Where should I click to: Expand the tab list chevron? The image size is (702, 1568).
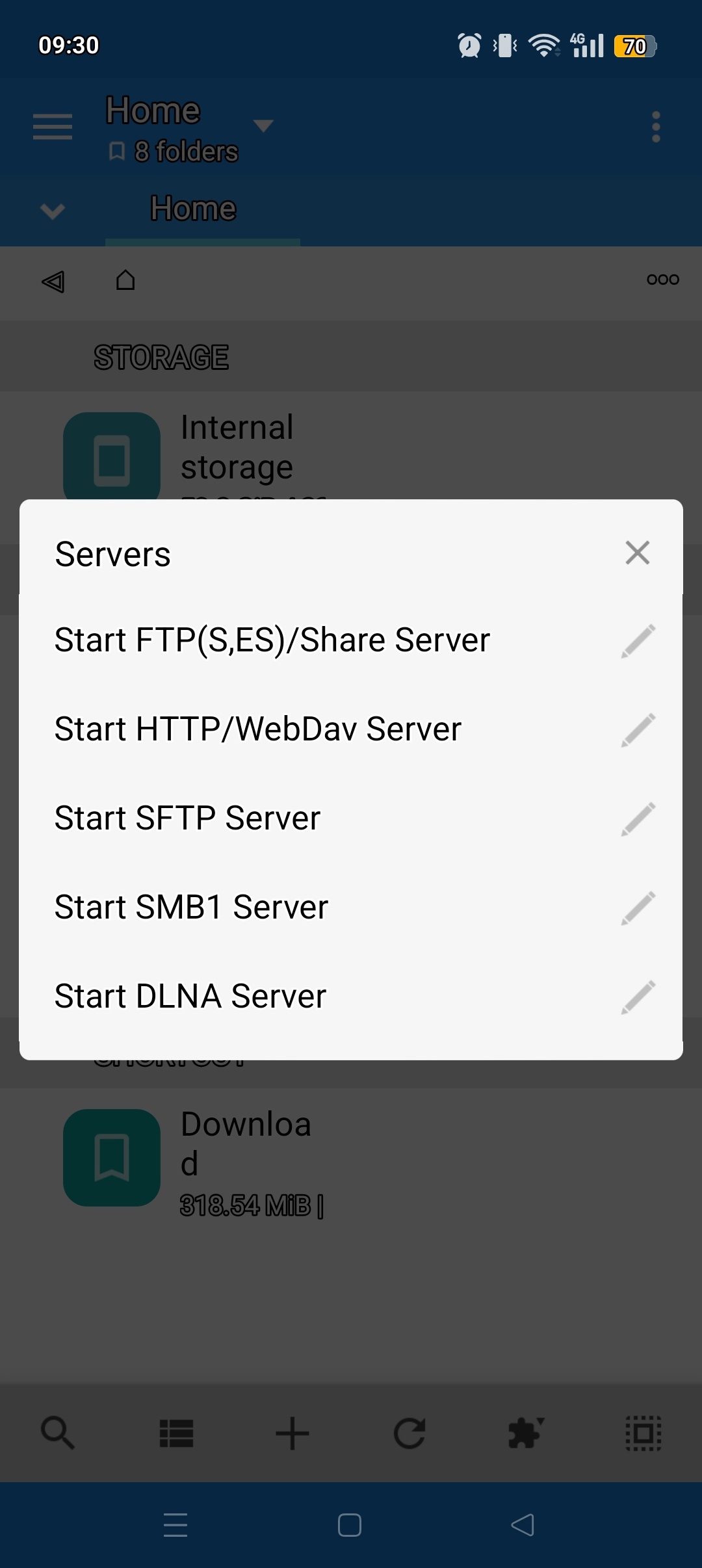[x=52, y=211]
